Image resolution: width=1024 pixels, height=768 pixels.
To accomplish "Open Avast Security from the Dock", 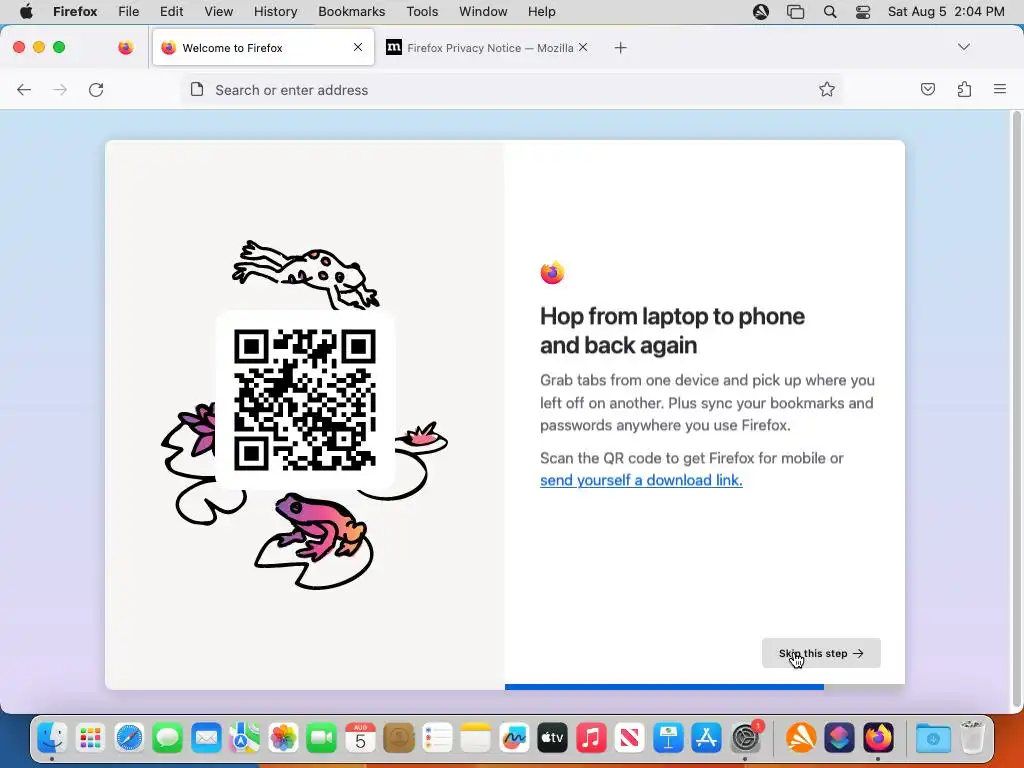I will point(801,738).
